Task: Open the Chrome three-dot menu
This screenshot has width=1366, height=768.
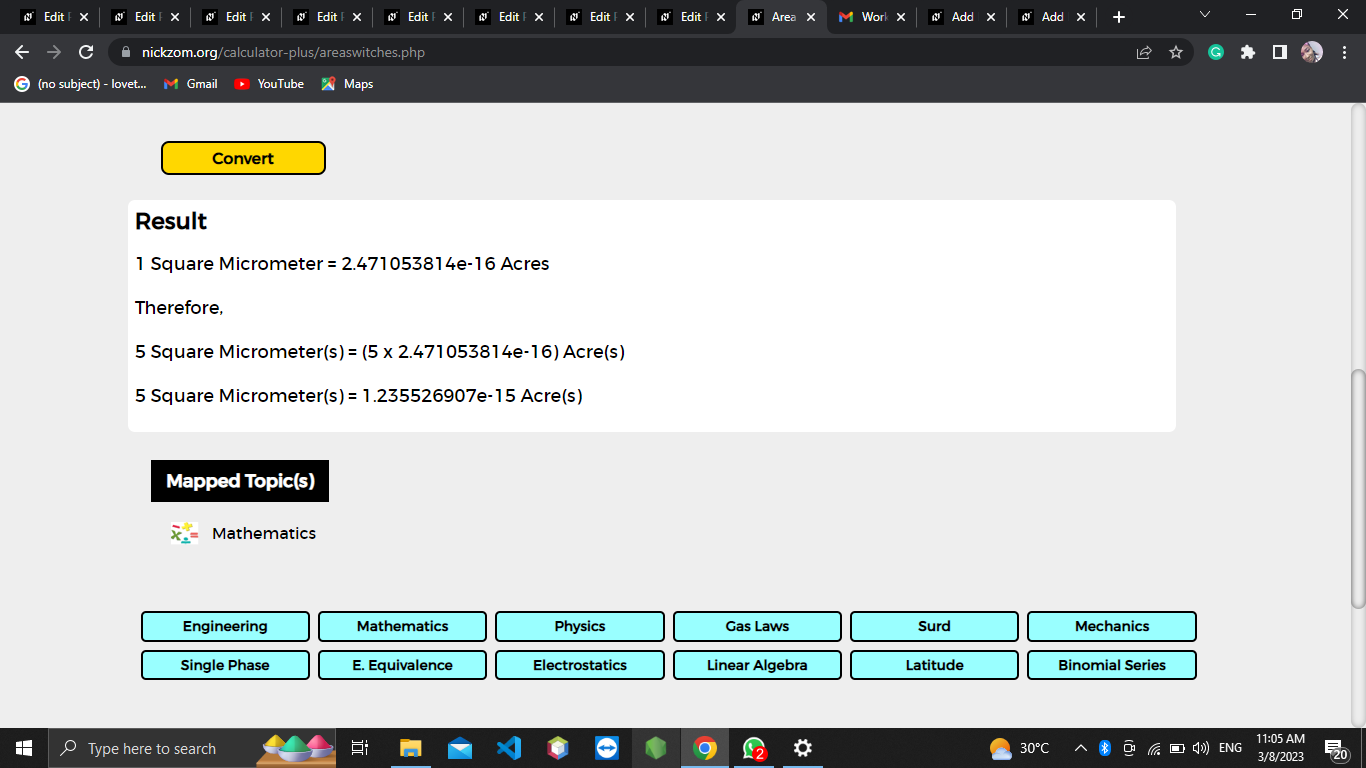Action: 1343,52
